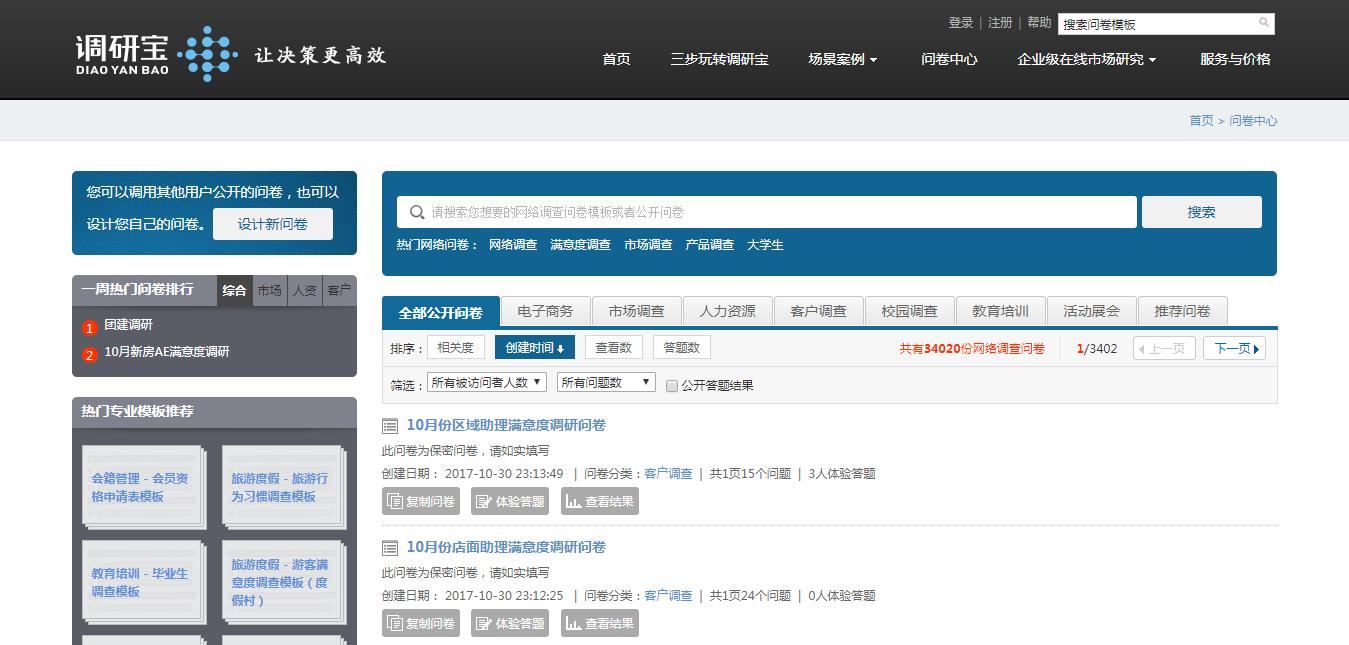Expand the 场景案例 navigation dropdown
Image resolution: width=1349 pixels, height=645 pixels.
(841, 59)
